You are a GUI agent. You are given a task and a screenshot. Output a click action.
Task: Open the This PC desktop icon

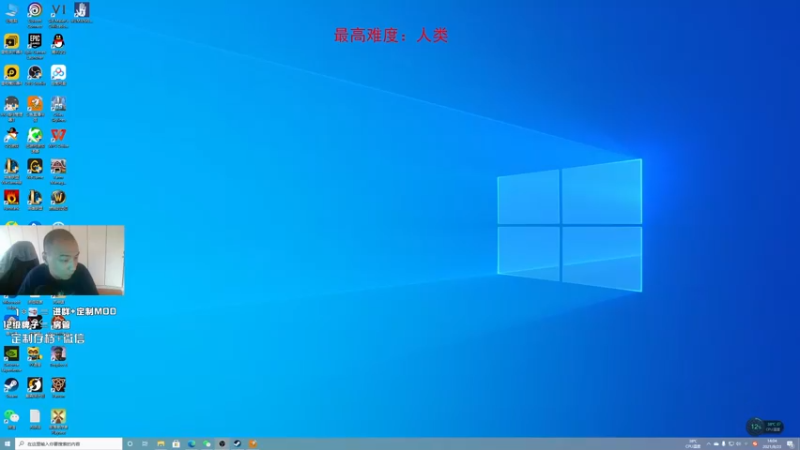pos(11,11)
